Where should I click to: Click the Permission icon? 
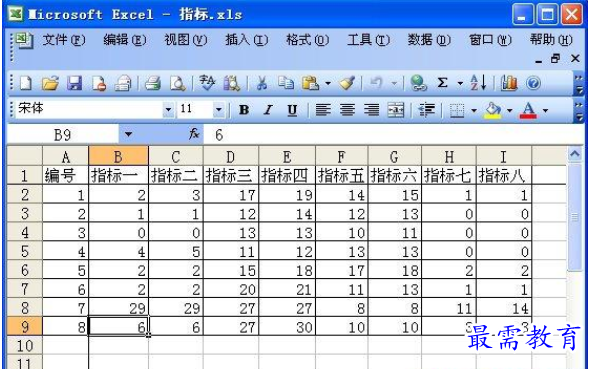pos(99,83)
